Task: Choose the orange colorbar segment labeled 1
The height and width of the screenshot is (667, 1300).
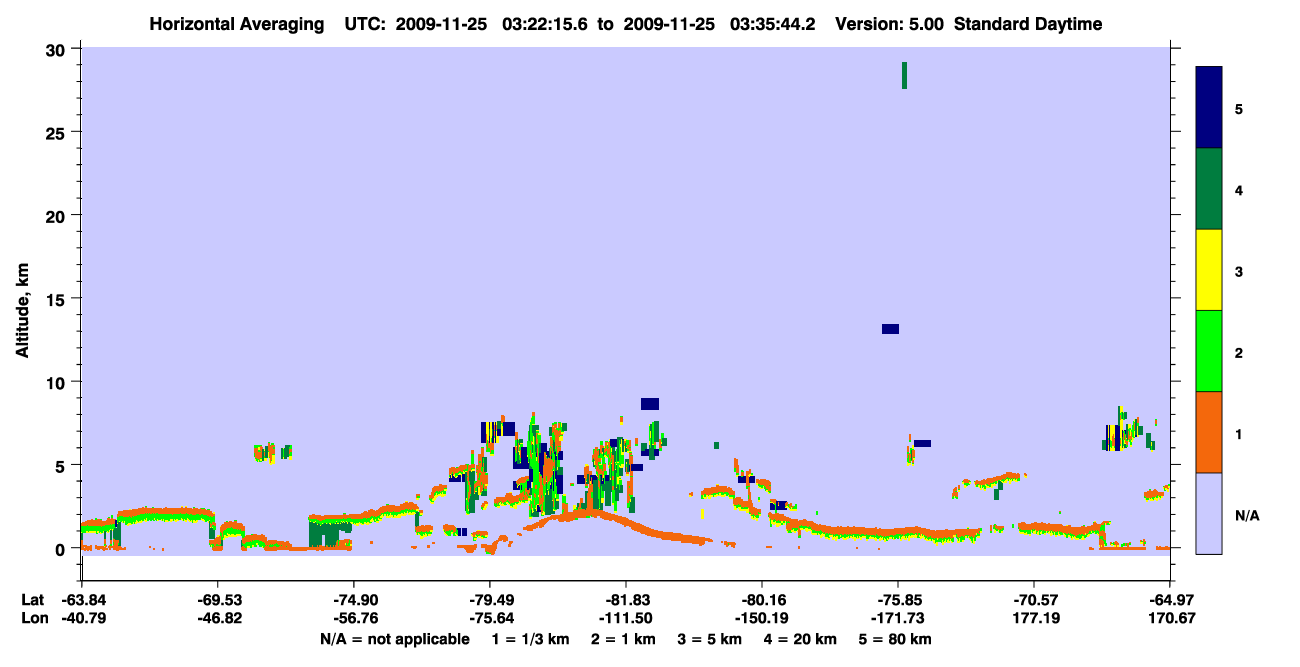Action: (x=1209, y=432)
